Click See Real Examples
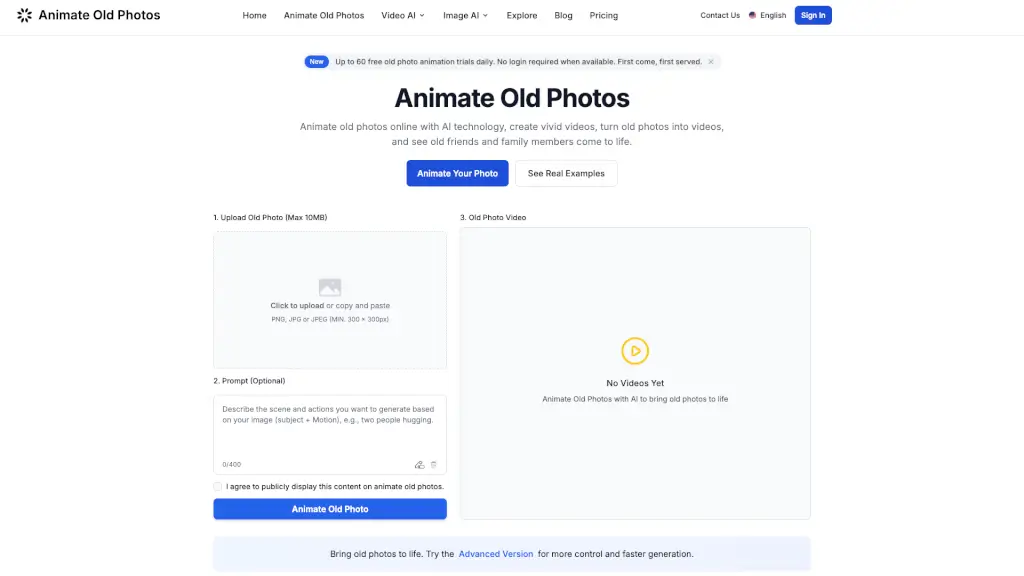 tap(566, 173)
